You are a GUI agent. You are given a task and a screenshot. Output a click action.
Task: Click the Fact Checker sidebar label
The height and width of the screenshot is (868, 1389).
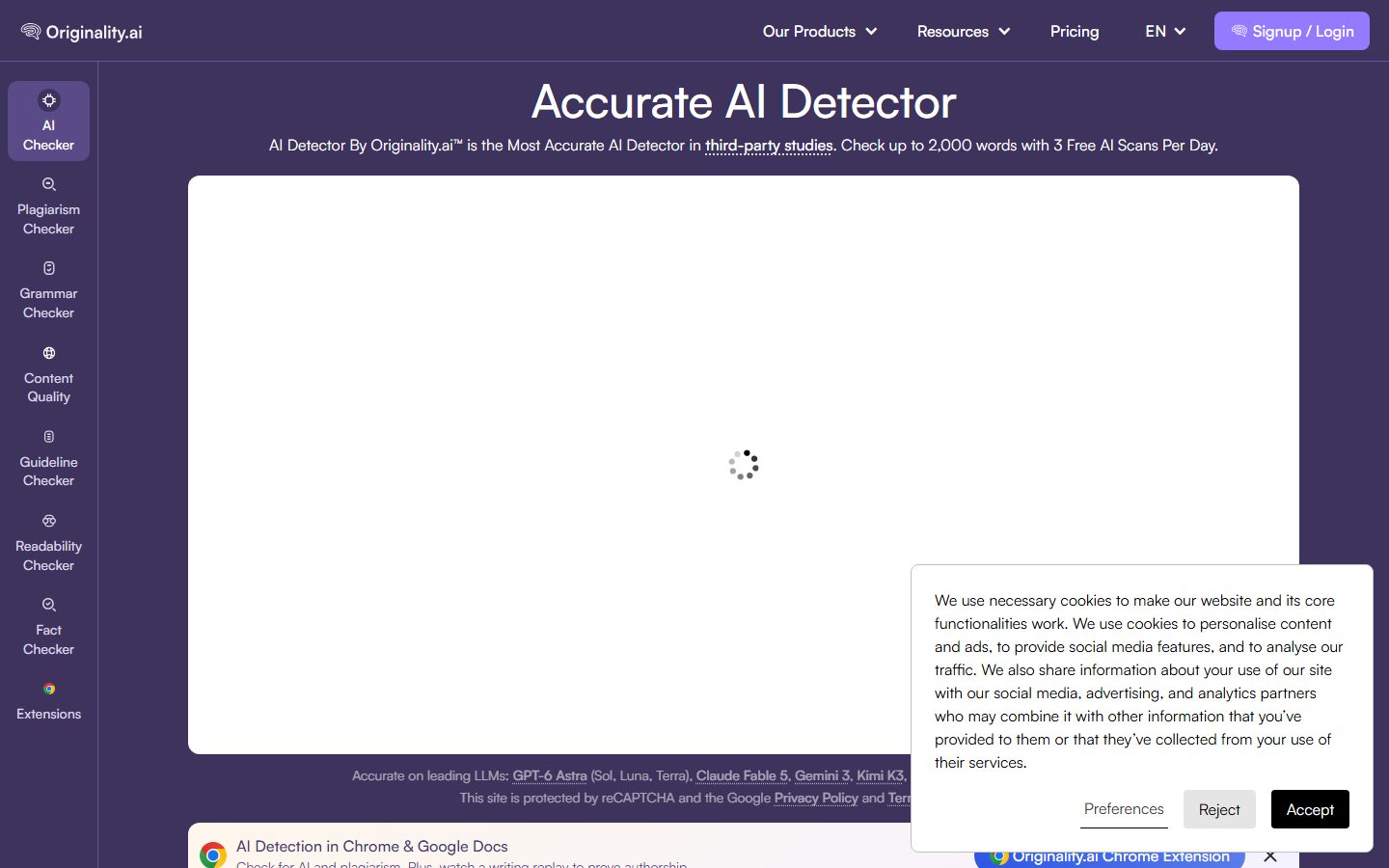[x=48, y=639]
